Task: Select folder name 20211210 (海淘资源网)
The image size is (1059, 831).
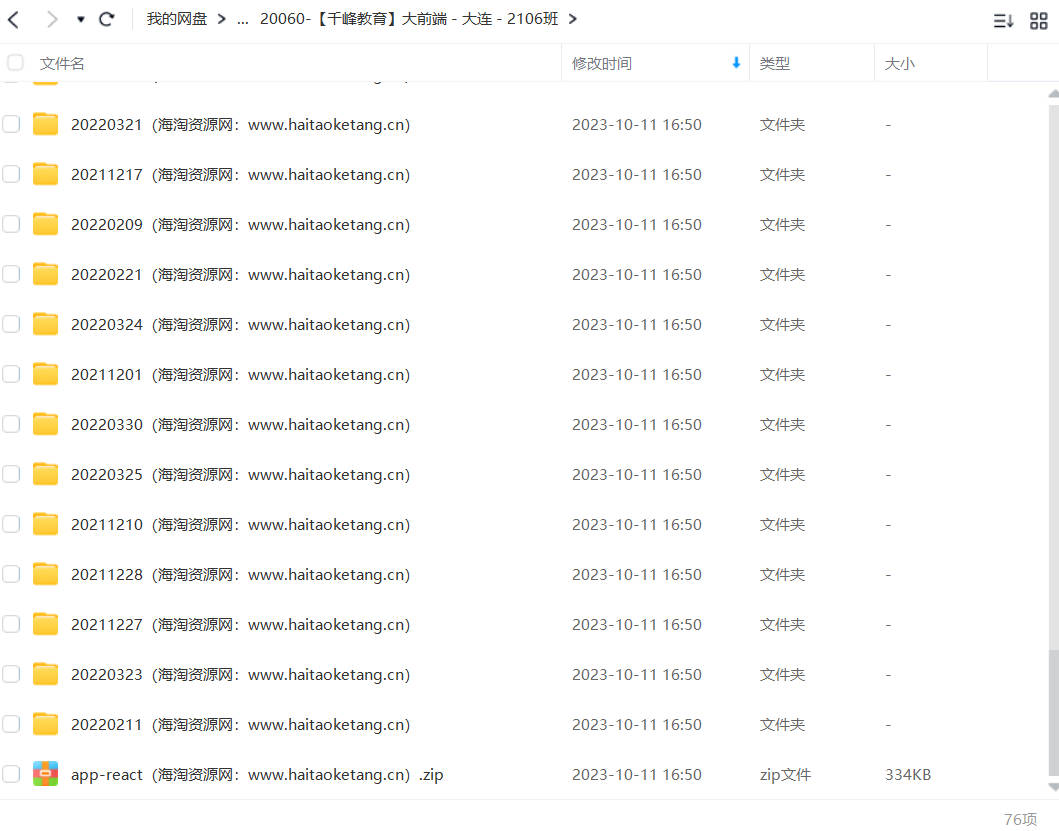Action: coord(240,525)
